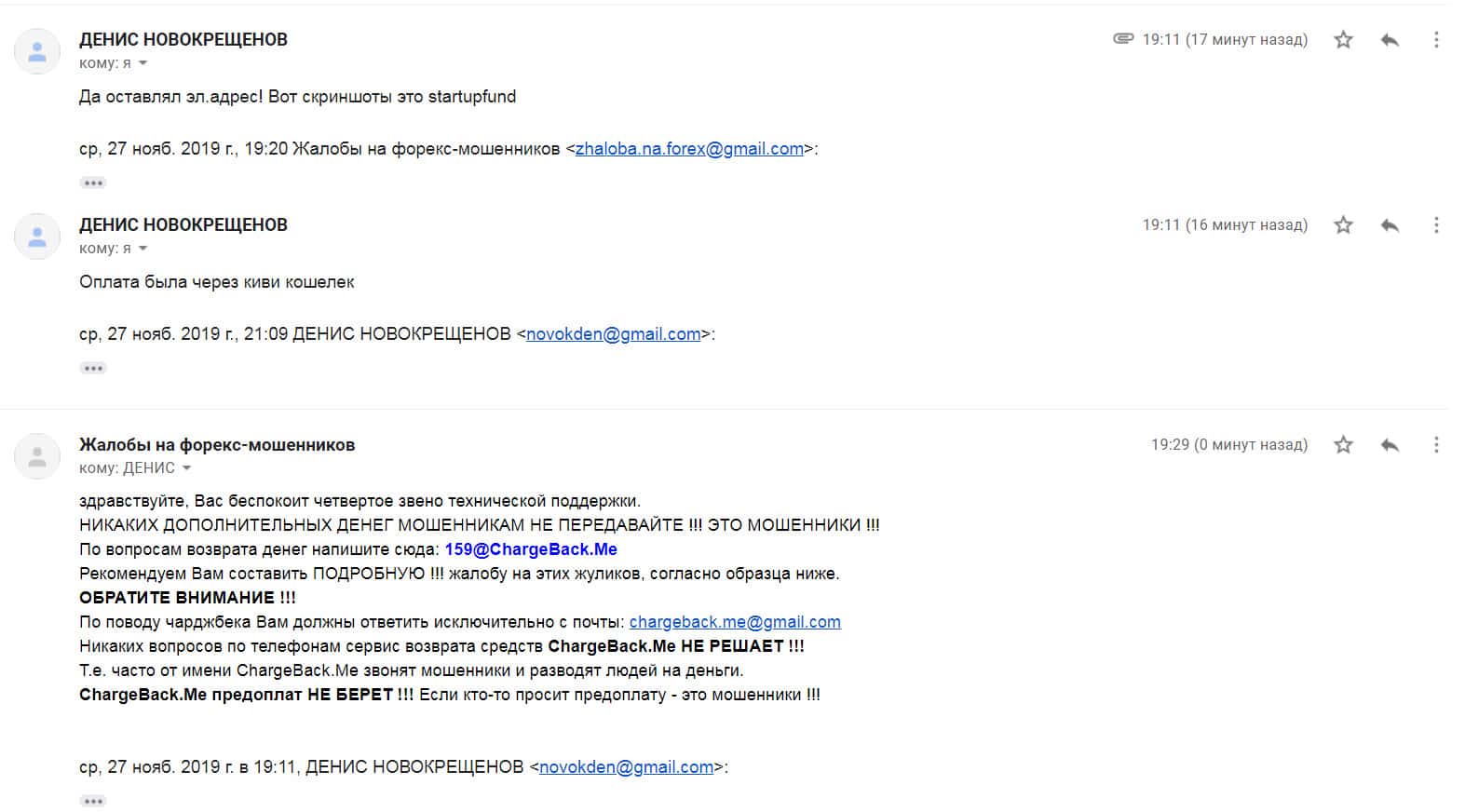Reply to the 19:29 Жалобы на форекс-мошенников message
This screenshot has height=812, width=1465.
click(x=1390, y=444)
